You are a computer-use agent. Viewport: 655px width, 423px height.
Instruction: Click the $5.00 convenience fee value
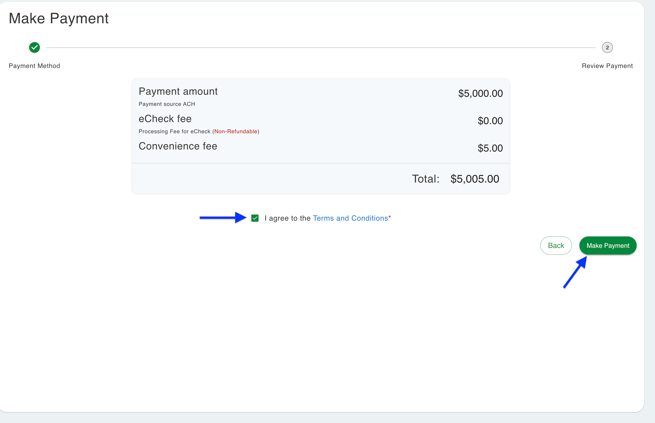click(x=490, y=148)
